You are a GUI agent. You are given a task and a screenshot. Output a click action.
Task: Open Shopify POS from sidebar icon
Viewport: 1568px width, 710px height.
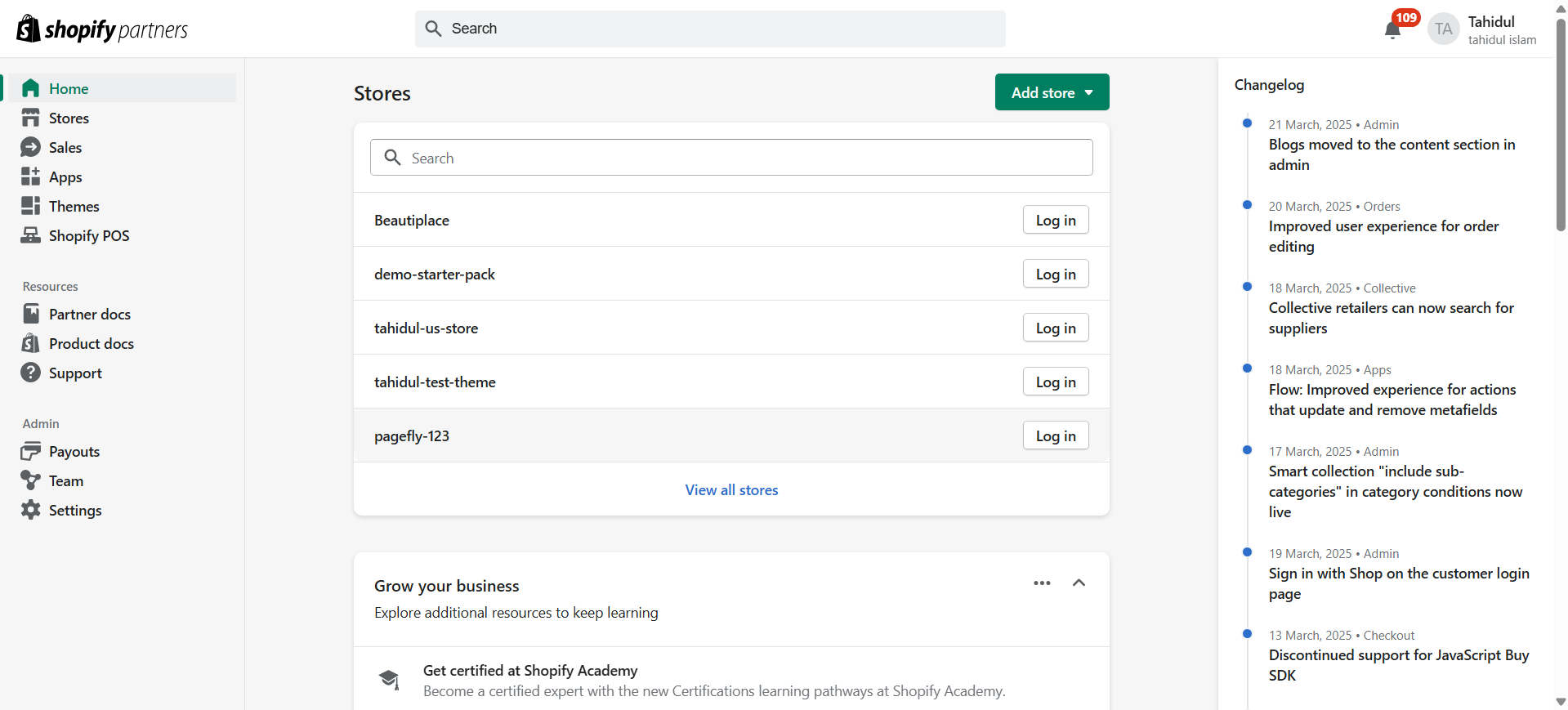click(31, 236)
